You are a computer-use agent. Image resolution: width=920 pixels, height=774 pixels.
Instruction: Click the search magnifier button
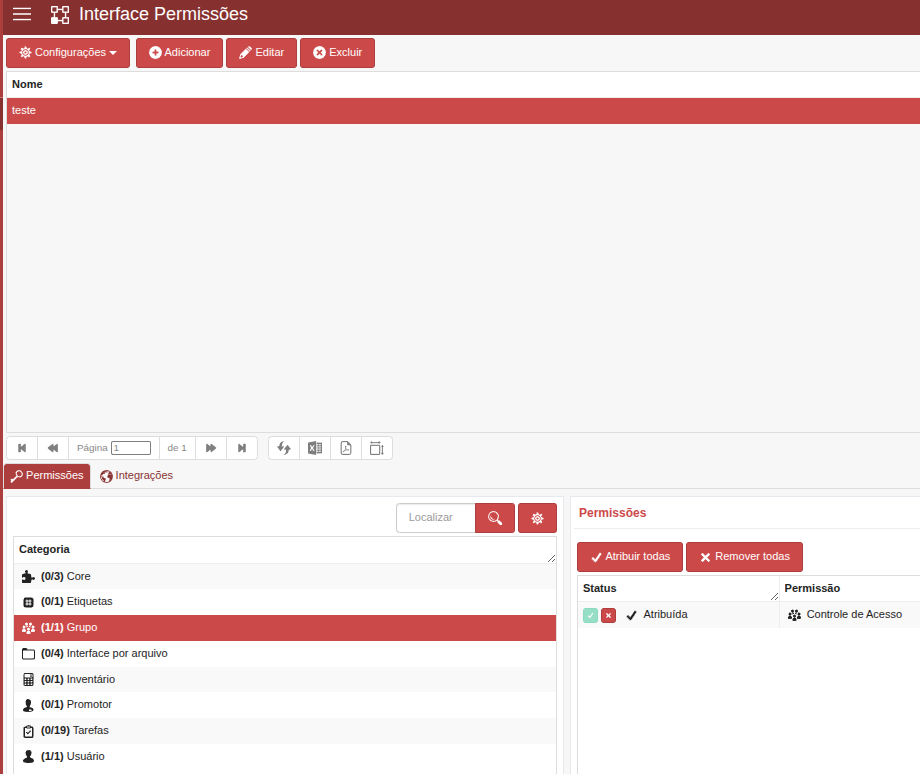[x=495, y=518]
